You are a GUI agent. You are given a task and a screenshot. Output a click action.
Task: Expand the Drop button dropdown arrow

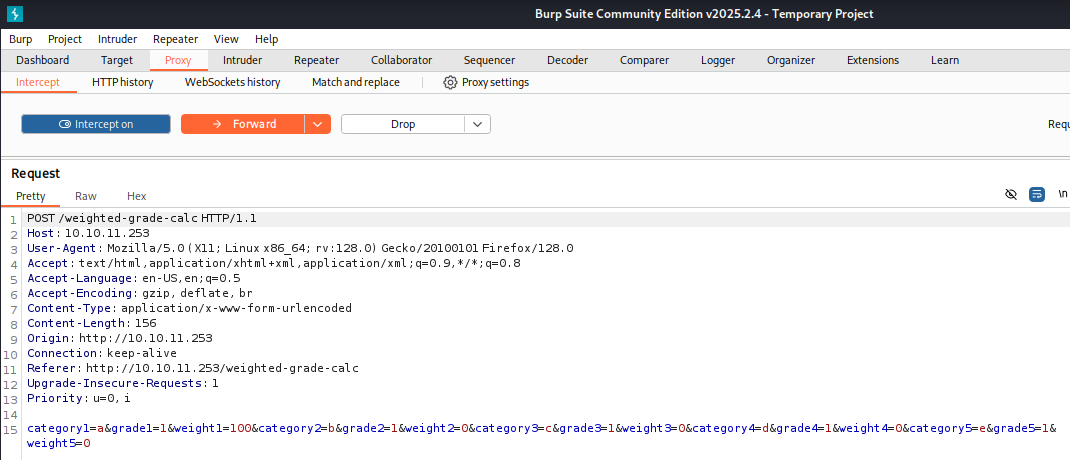[478, 124]
